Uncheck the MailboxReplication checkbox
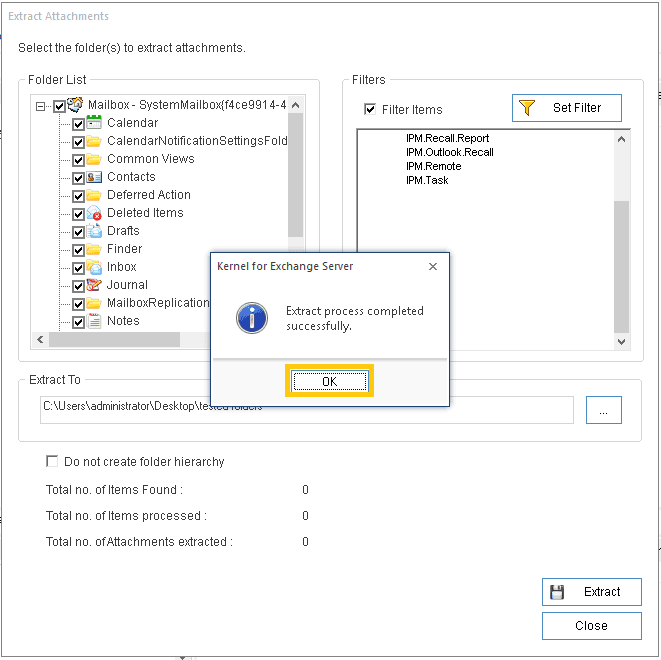The height and width of the screenshot is (660, 661). point(78,304)
